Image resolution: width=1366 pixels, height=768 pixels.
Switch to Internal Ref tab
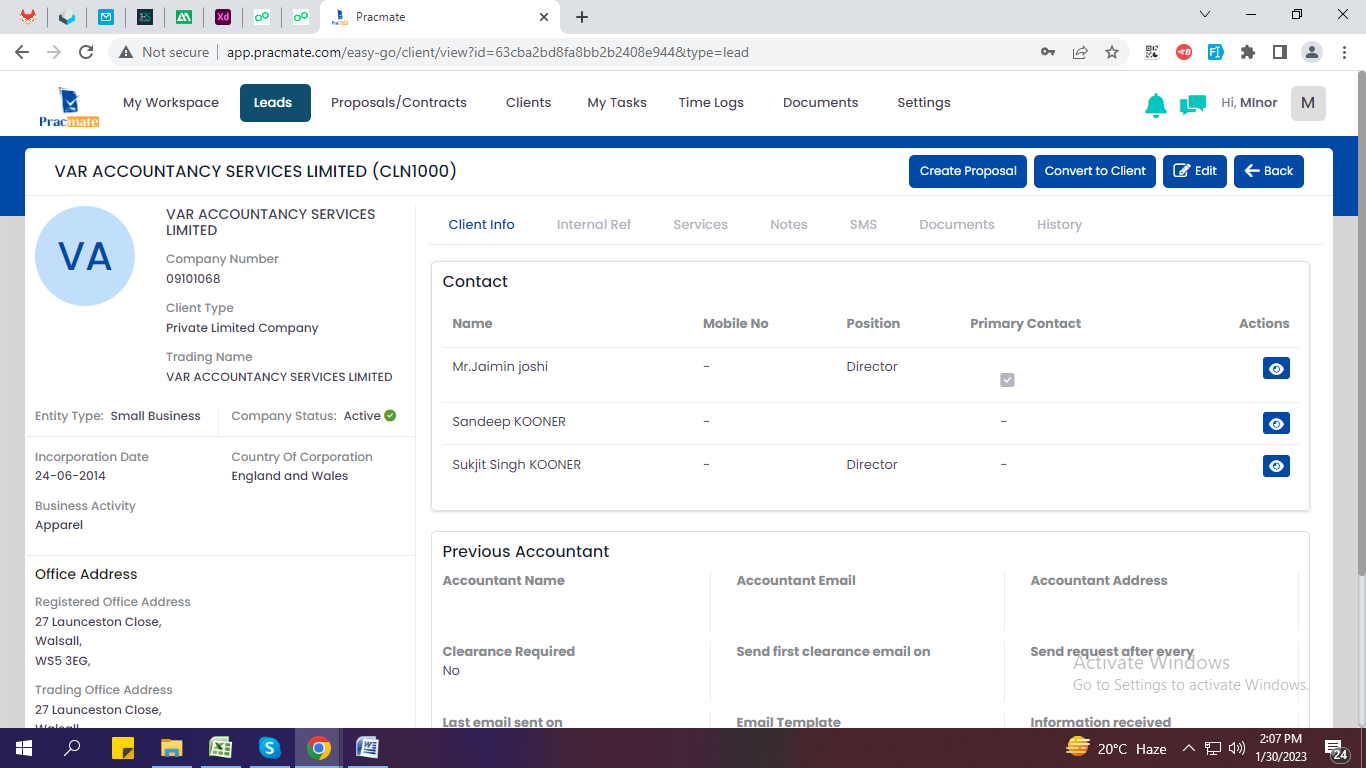[x=594, y=225]
